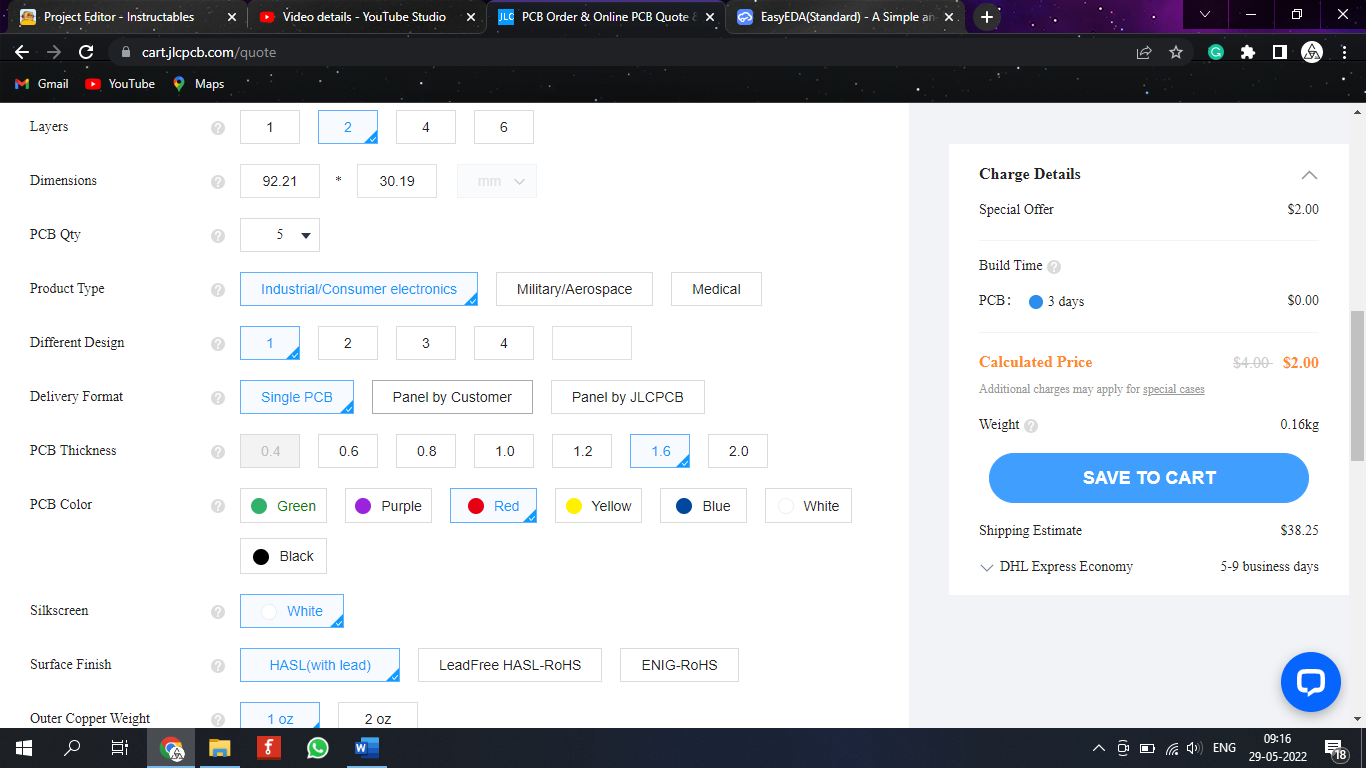Pick Yellow PCB color
Image resolution: width=1366 pixels, height=768 pixels.
tap(598, 506)
